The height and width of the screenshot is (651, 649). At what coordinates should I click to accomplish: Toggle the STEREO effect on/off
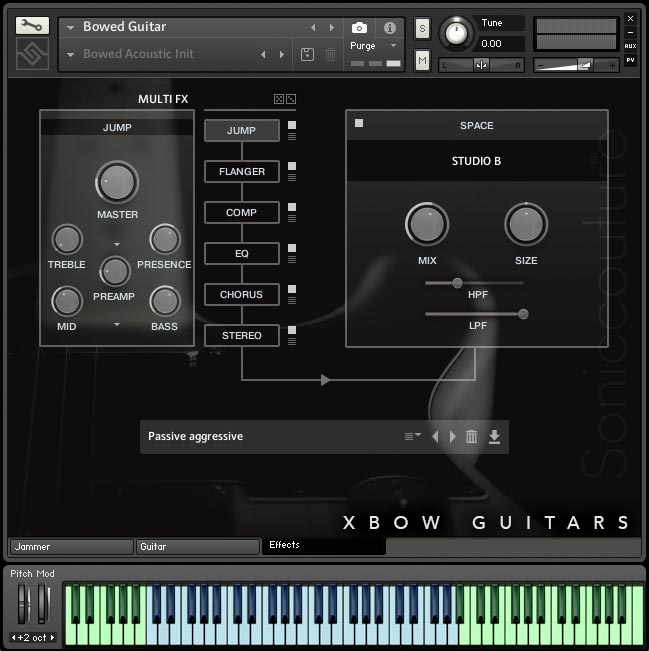click(292, 330)
